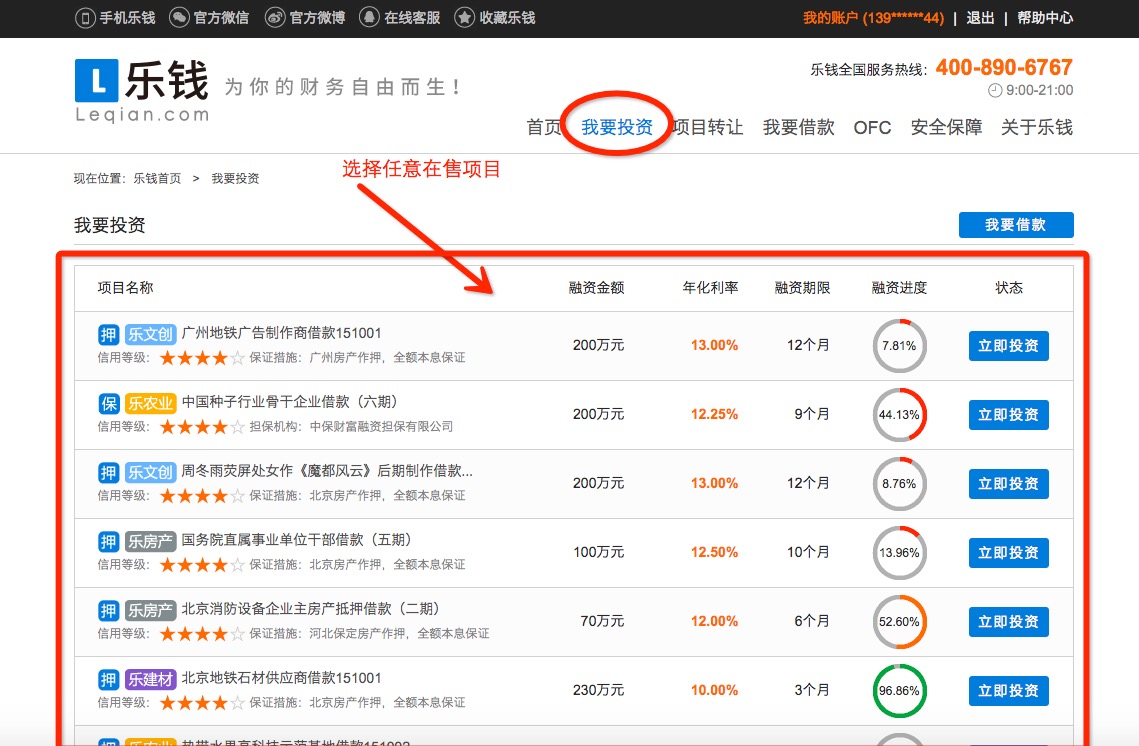Open the 项目转让 navigation item
The width and height of the screenshot is (1139, 746).
pyautogui.click(x=708, y=127)
